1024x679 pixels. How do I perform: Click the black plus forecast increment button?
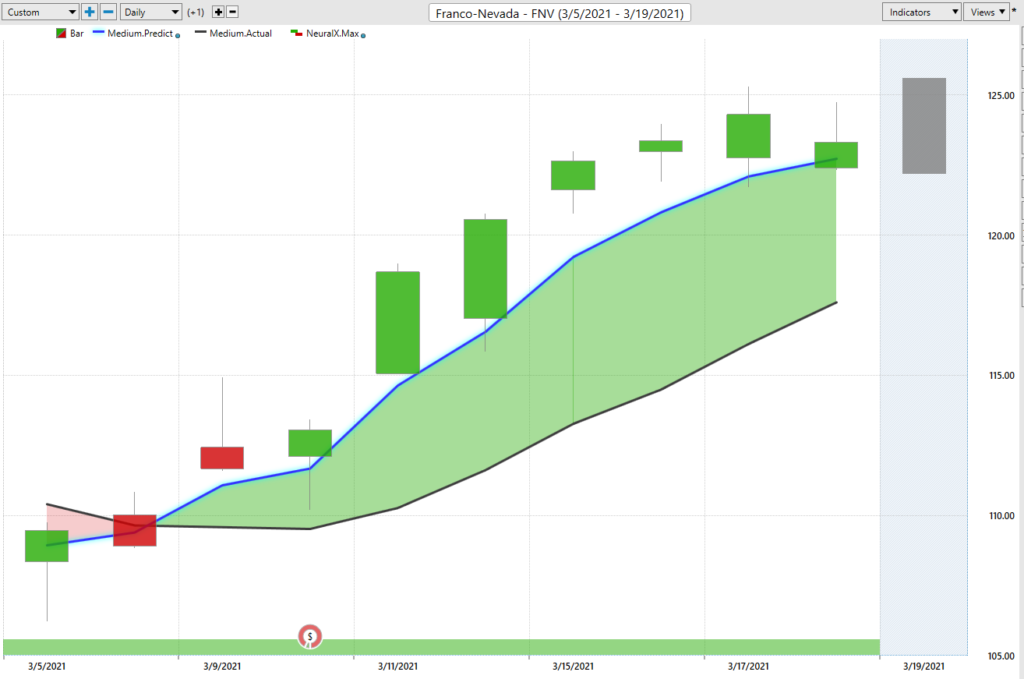[x=218, y=12]
